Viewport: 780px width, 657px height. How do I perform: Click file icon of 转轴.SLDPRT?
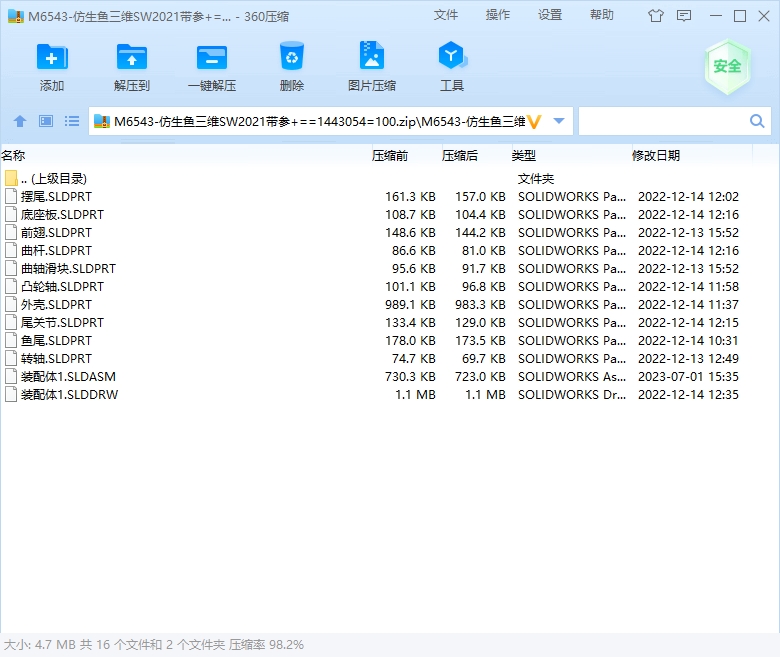coord(11,358)
